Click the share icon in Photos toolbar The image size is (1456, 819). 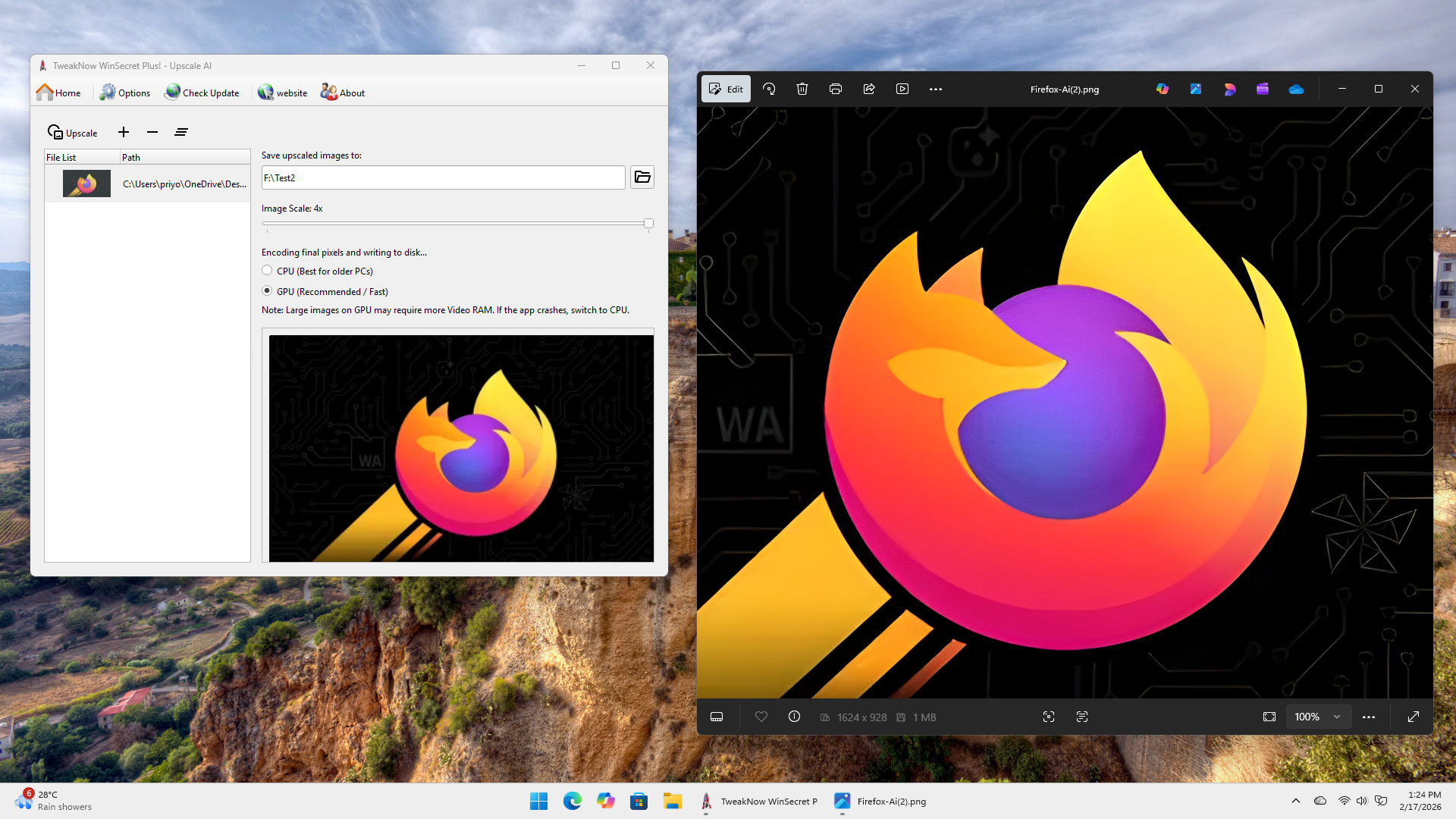(869, 89)
